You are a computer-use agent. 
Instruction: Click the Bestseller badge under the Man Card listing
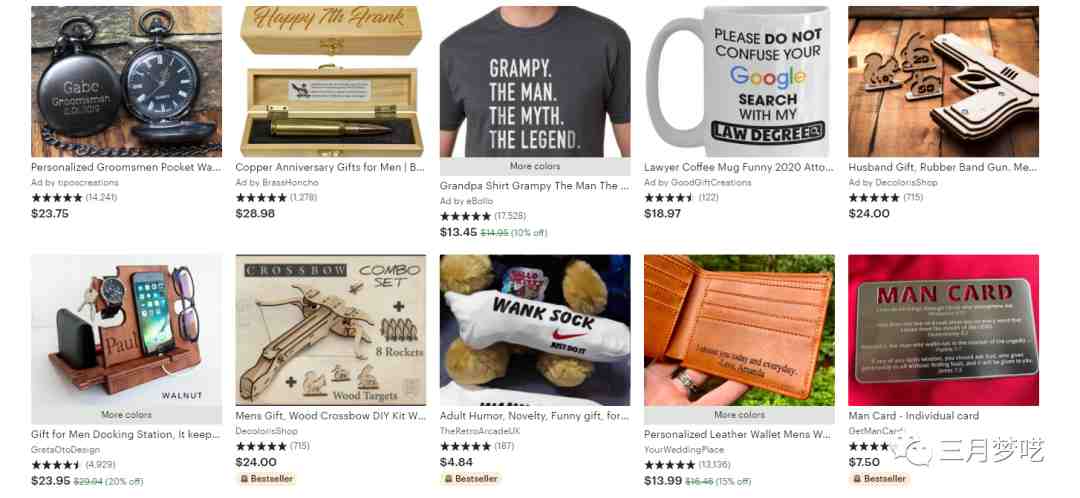point(879,479)
